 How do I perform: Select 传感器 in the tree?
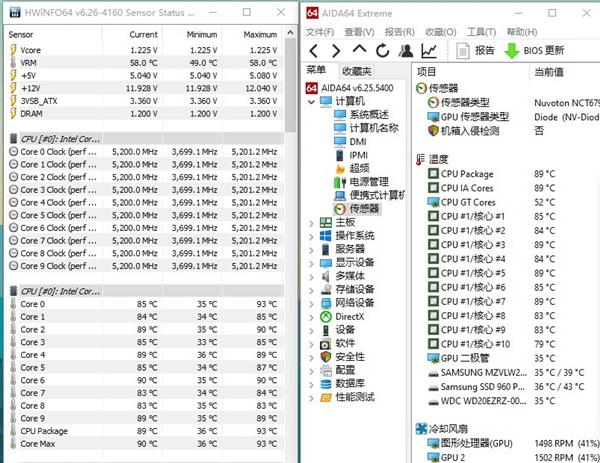[x=357, y=209]
